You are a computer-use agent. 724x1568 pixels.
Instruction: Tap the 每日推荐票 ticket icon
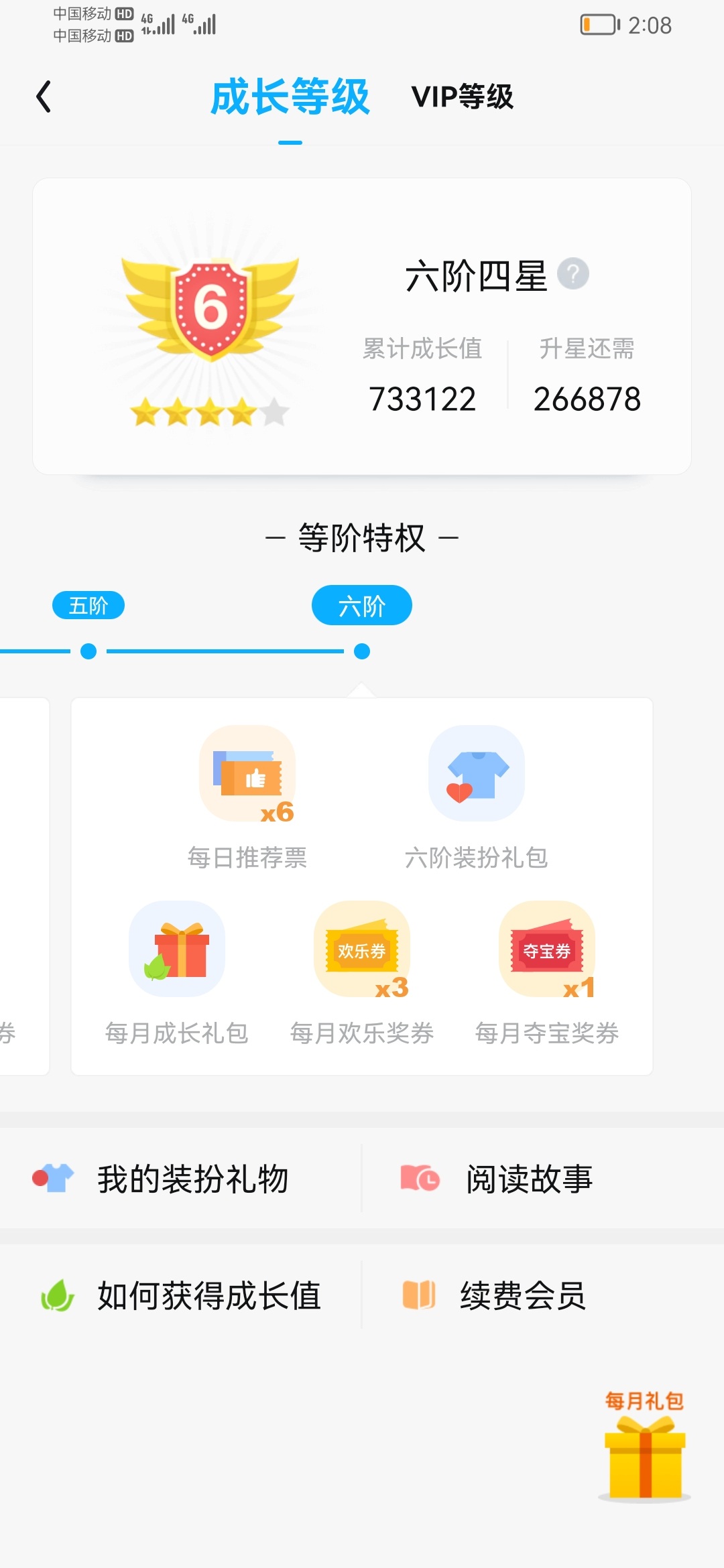(x=247, y=773)
